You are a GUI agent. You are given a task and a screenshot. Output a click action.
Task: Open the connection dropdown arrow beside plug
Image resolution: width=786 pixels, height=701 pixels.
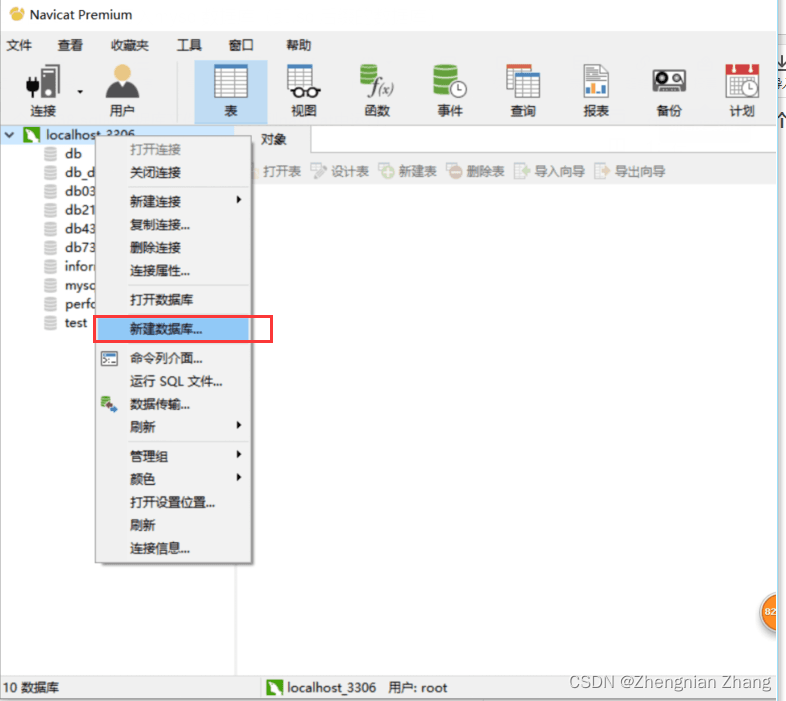[x=80, y=90]
